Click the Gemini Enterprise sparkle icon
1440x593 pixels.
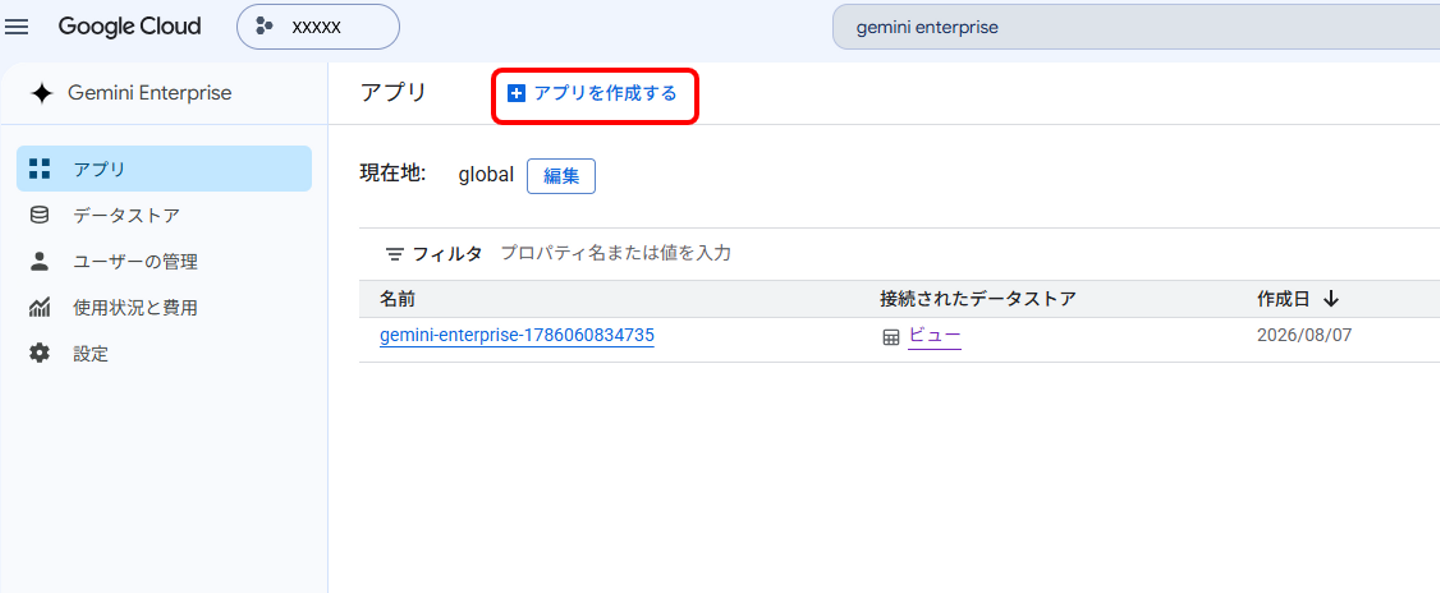tap(41, 93)
